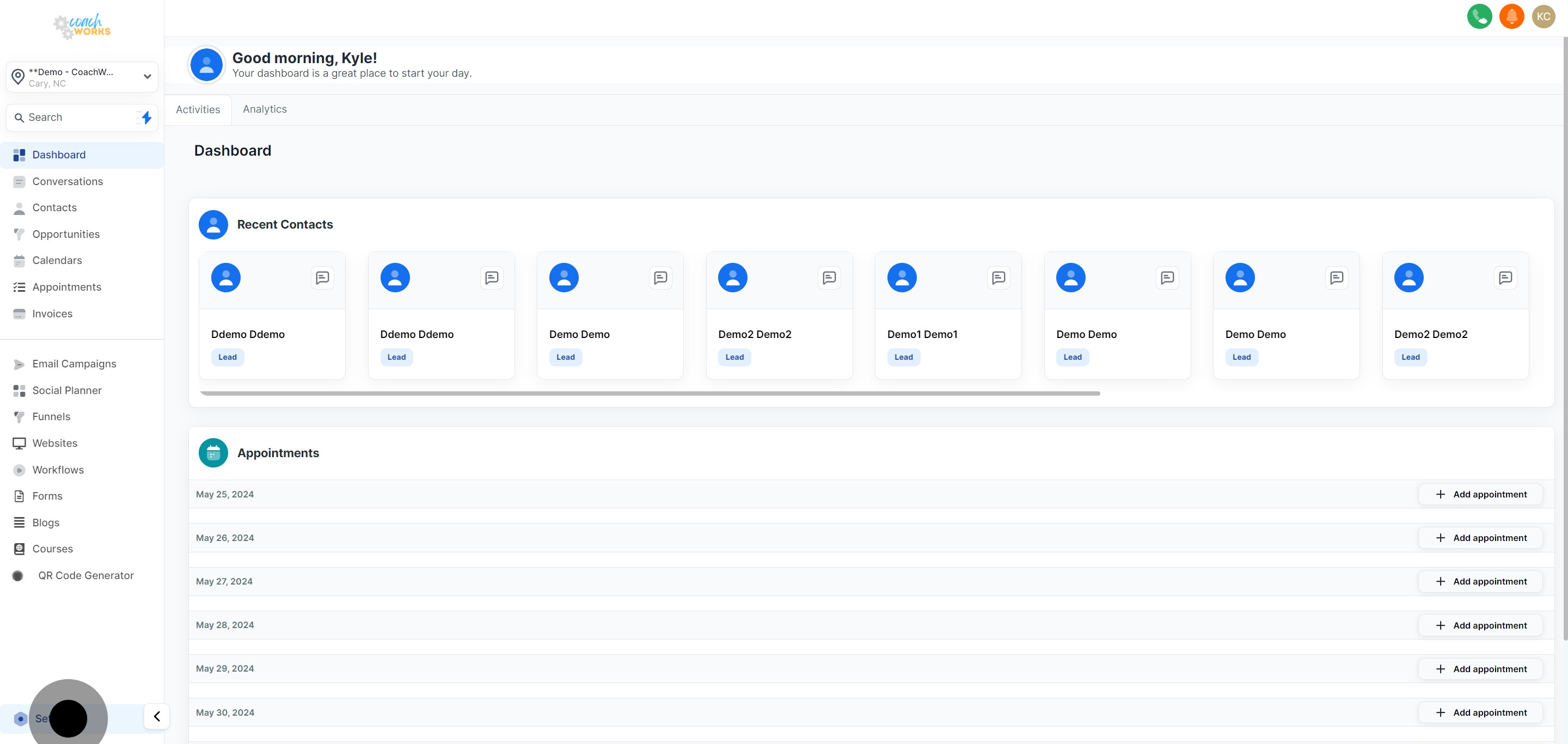Open Conversations in the sidebar
Image resolution: width=1568 pixels, height=744 pixels.
click(67, 181)
